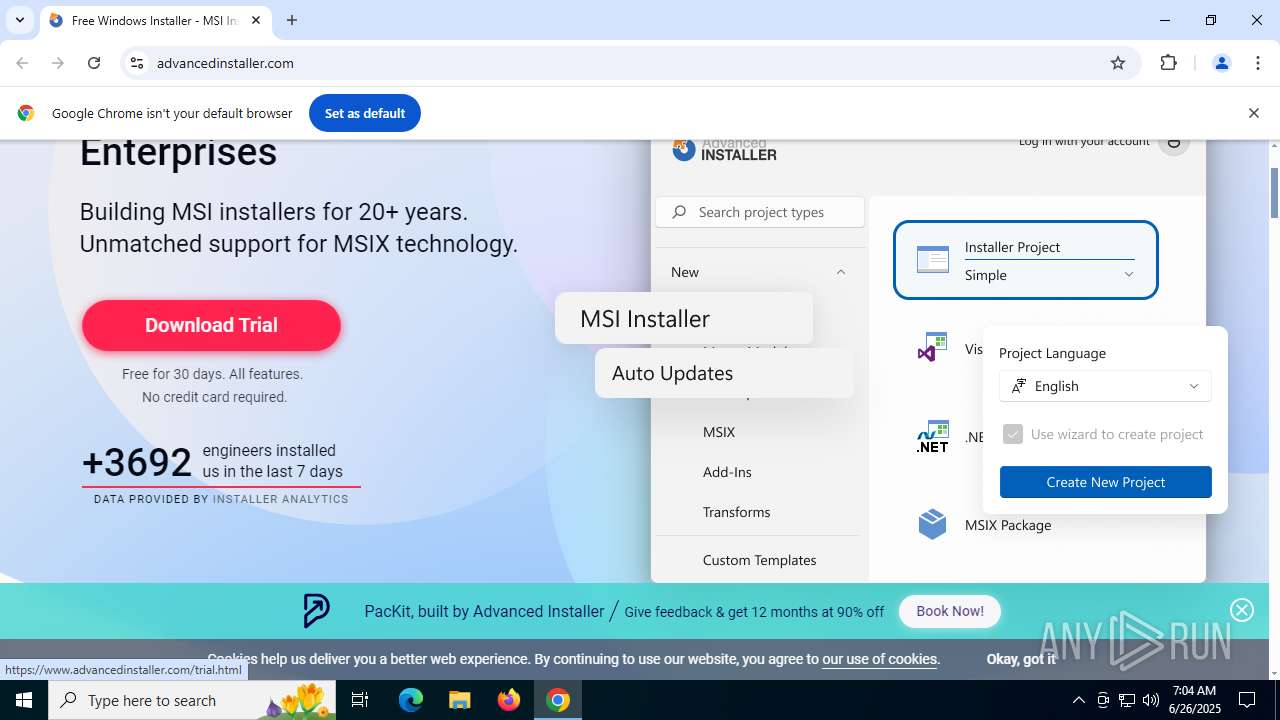Click the Search project types field
The height and width of the screenshot is (720, 1280).
[760, 212]
